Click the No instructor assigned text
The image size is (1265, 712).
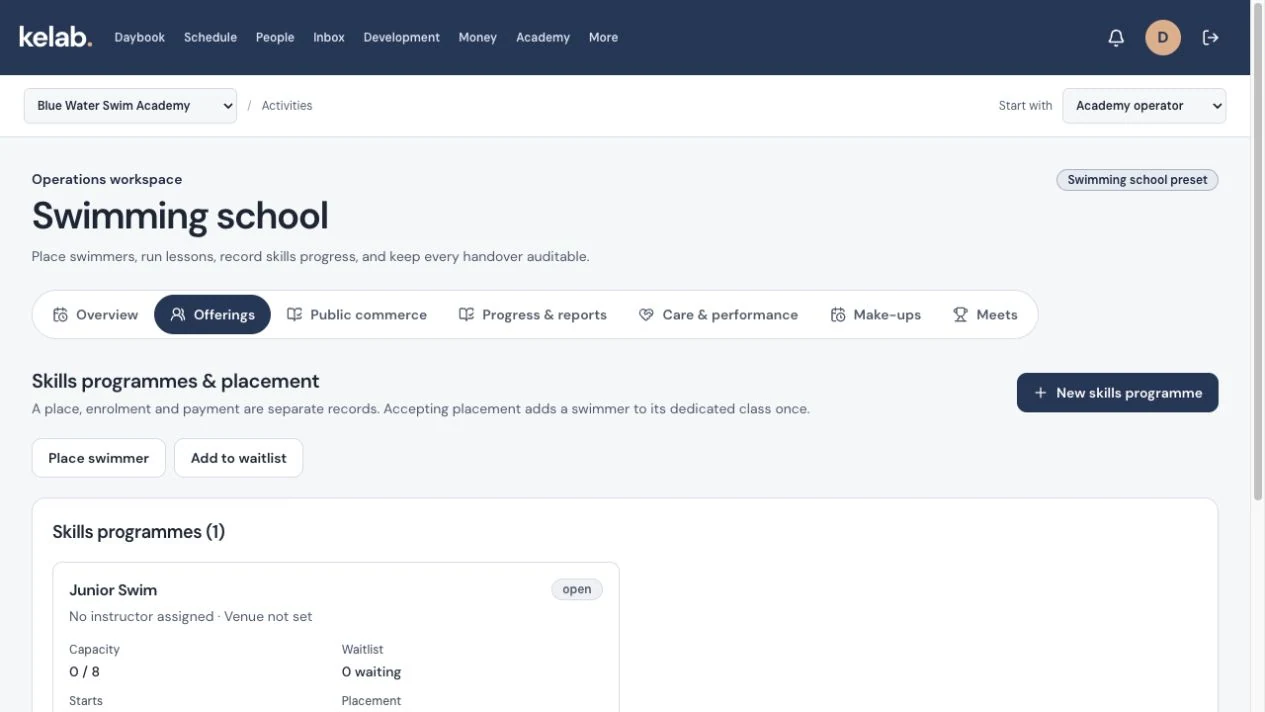coord(141,617)
